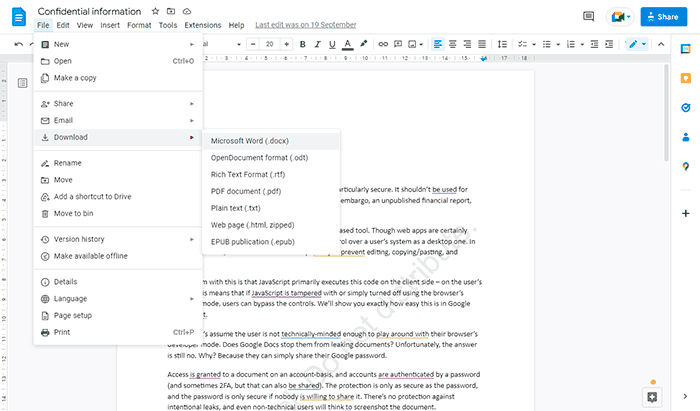Image resolution: width=700 pixels, height=411 pixels.
Task: Check the cloud document status icon
Action: (x=187, y=11)
